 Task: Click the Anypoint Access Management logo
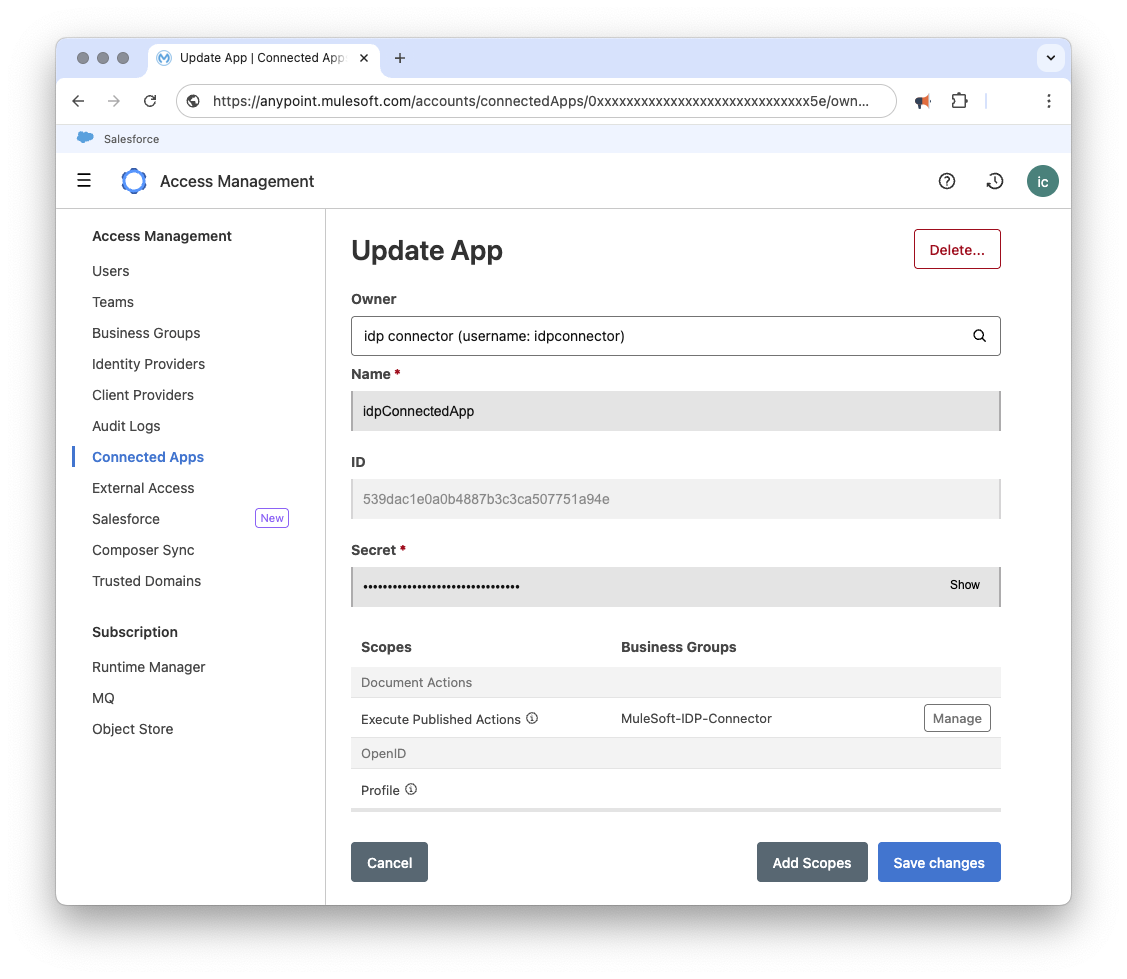pyautogui.click(x=133, y=180)
